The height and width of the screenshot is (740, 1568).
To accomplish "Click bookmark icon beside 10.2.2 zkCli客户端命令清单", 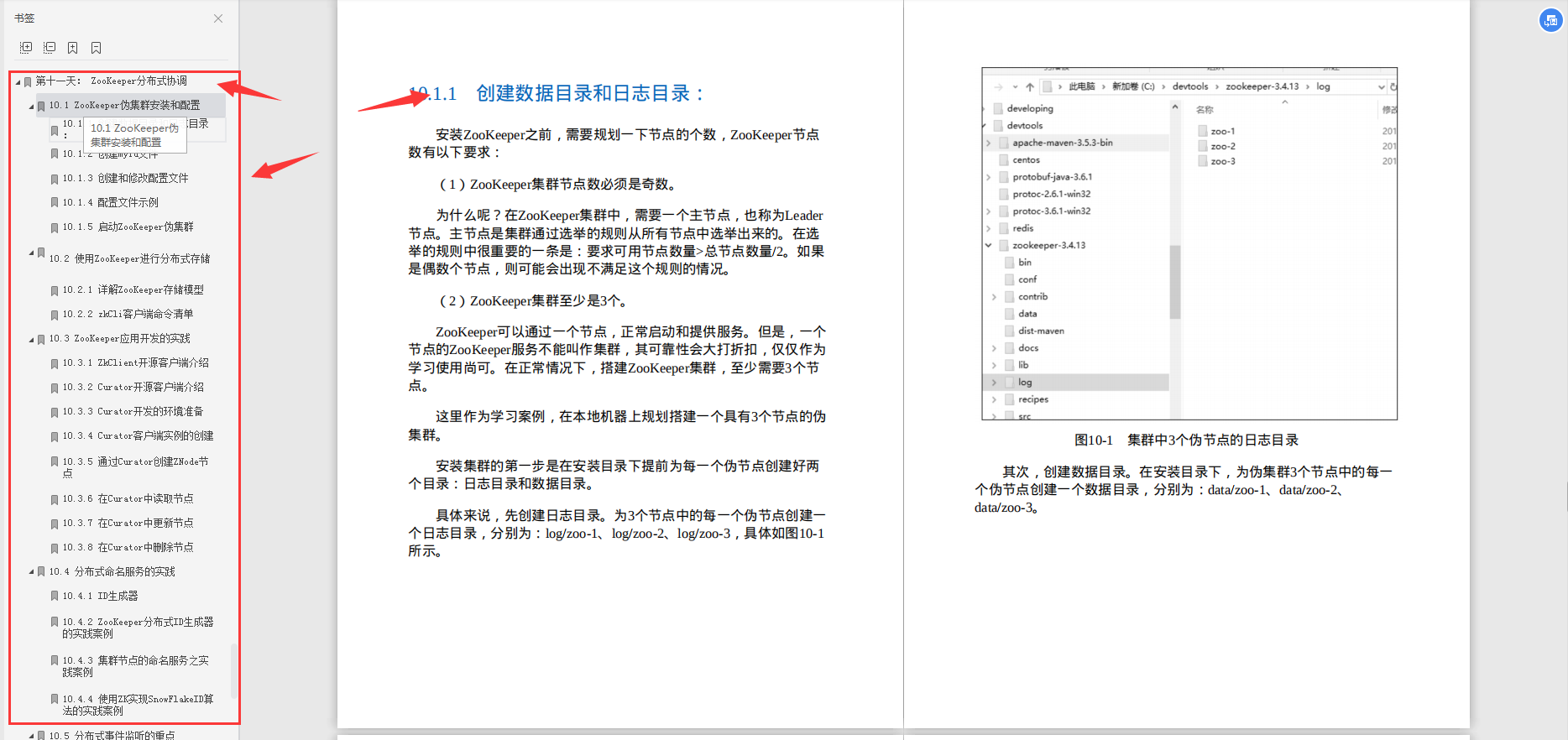I will coord(55,315).
